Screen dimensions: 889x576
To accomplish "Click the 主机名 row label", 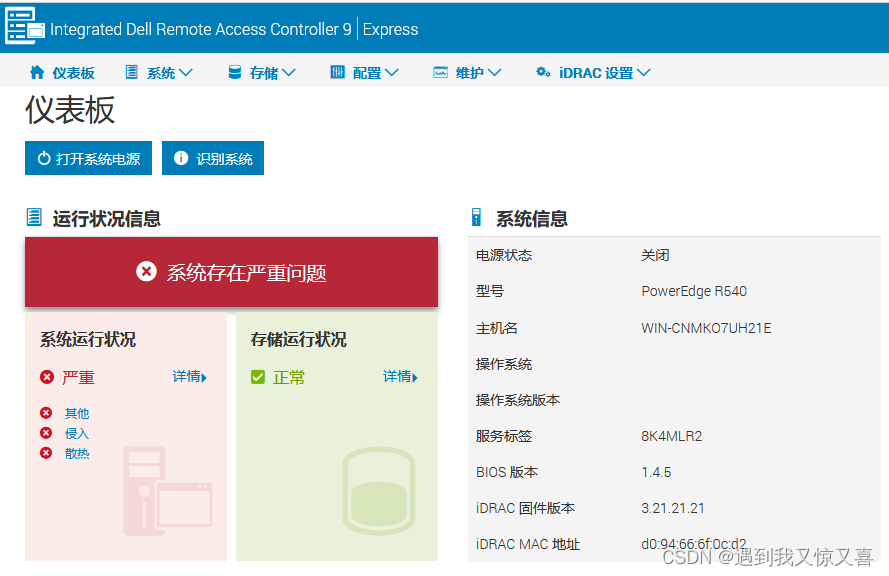I will 497,328.
